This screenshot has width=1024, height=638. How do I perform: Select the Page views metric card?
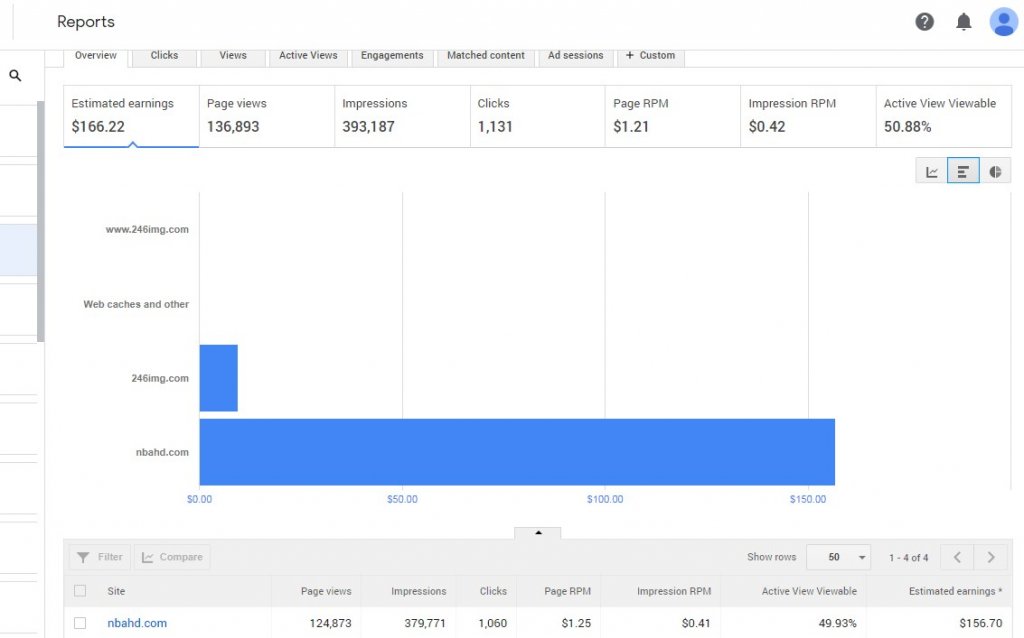pos(266,116)
